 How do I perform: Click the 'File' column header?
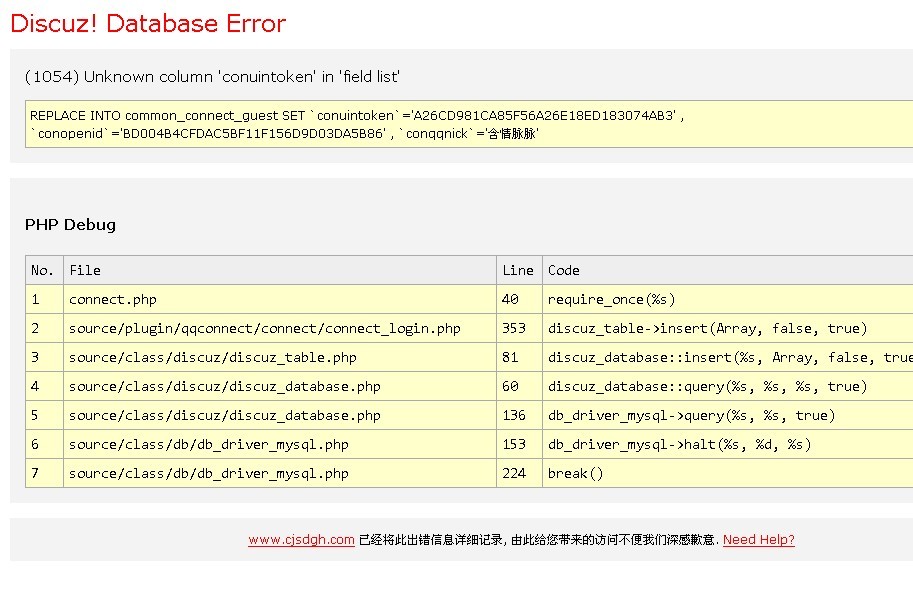(x=279, y=270)
